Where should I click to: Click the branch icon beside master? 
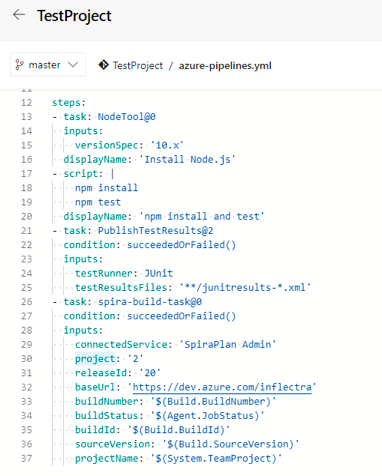(x=19, y=65)
